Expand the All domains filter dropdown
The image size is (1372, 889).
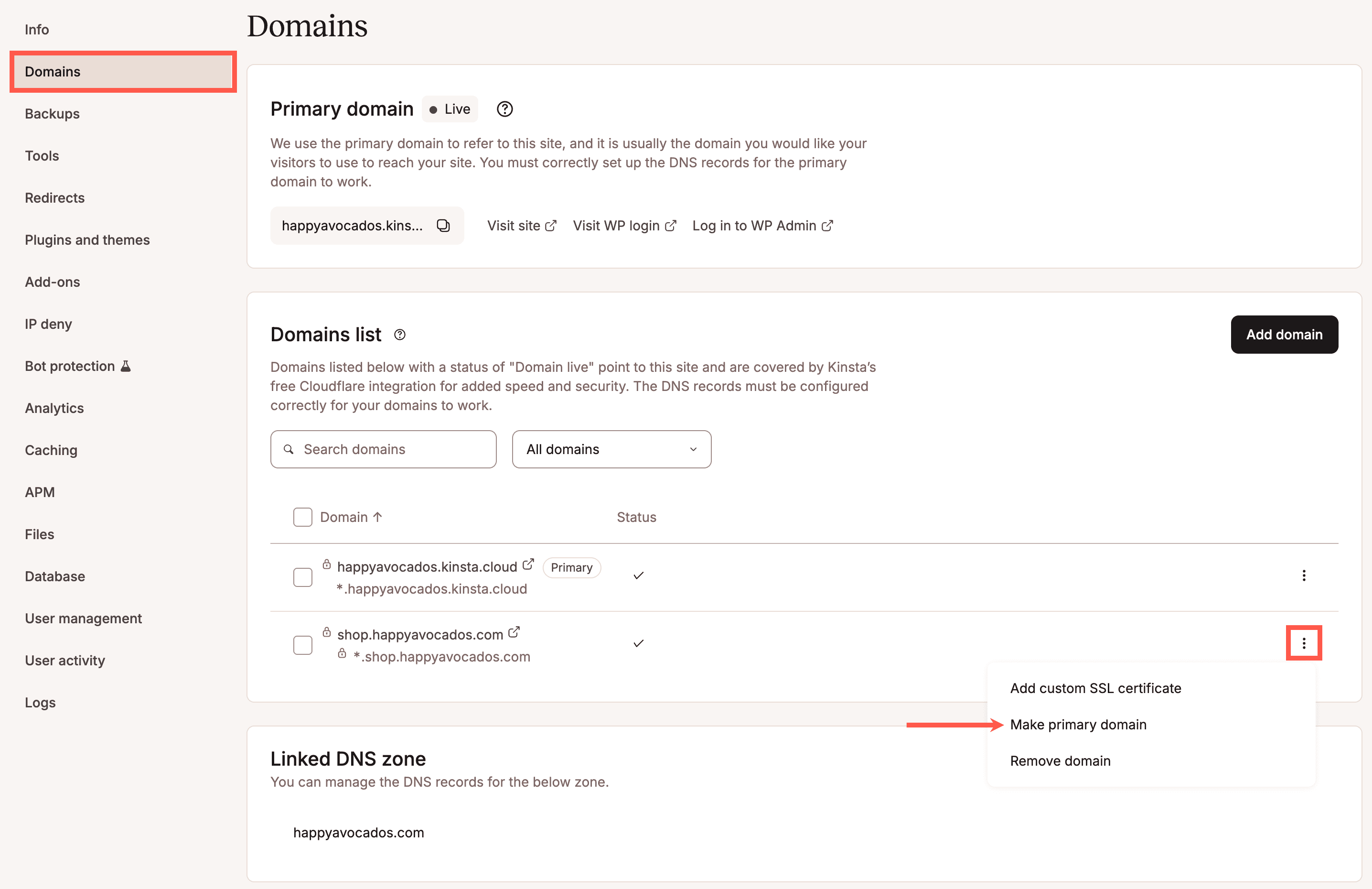pyautogui.click(x=611, y=449)
